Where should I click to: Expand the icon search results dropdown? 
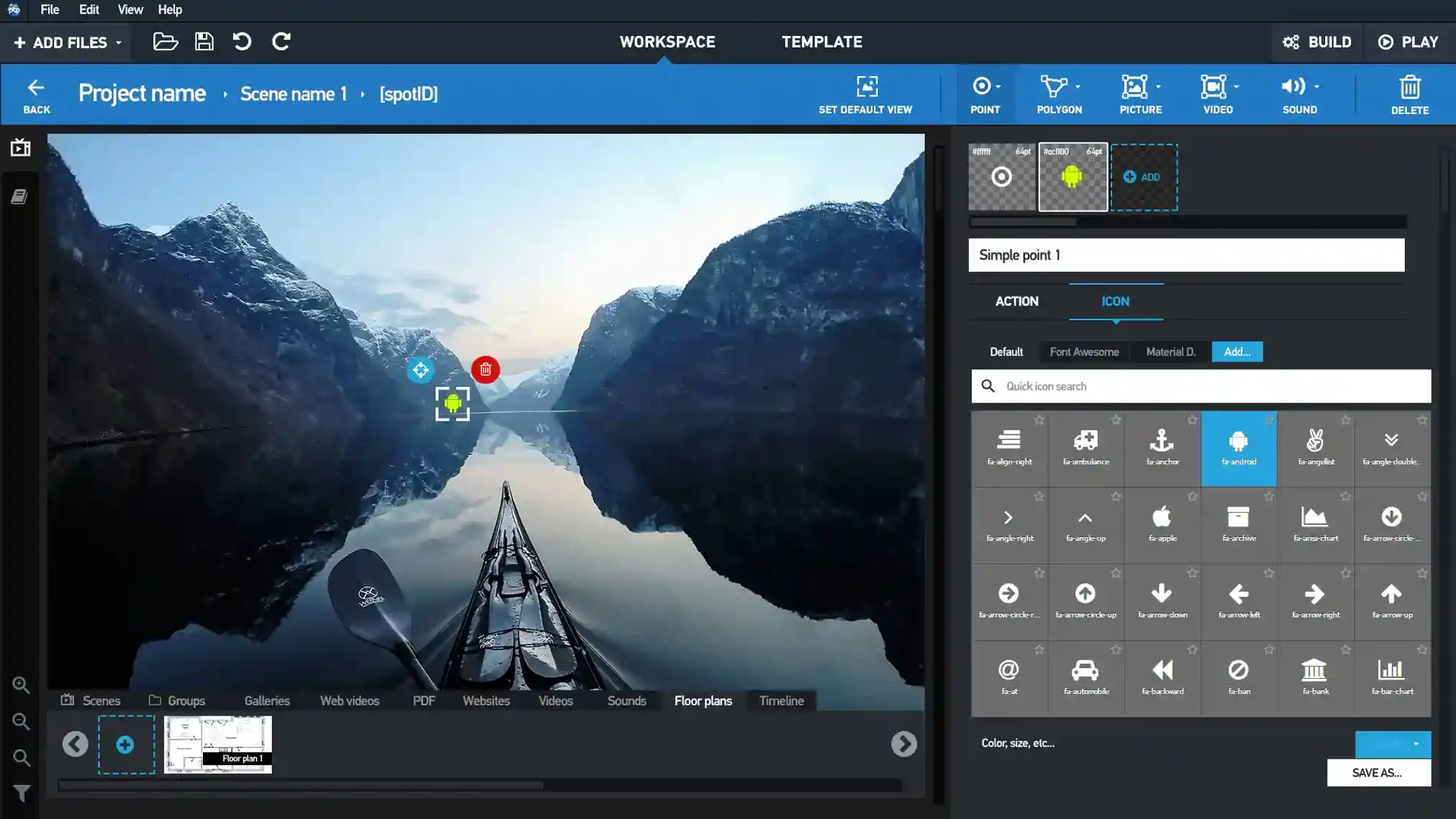(1200, 386)
